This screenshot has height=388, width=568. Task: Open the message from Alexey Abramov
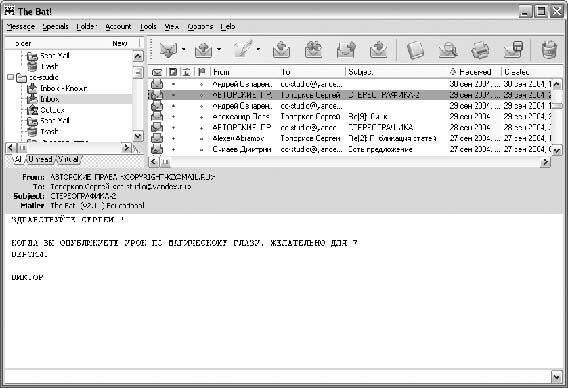click(x=351, y=138)
